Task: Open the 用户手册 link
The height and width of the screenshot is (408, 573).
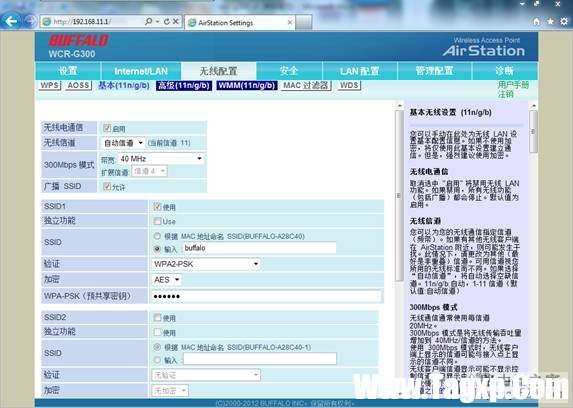Action: coord(513,85)
